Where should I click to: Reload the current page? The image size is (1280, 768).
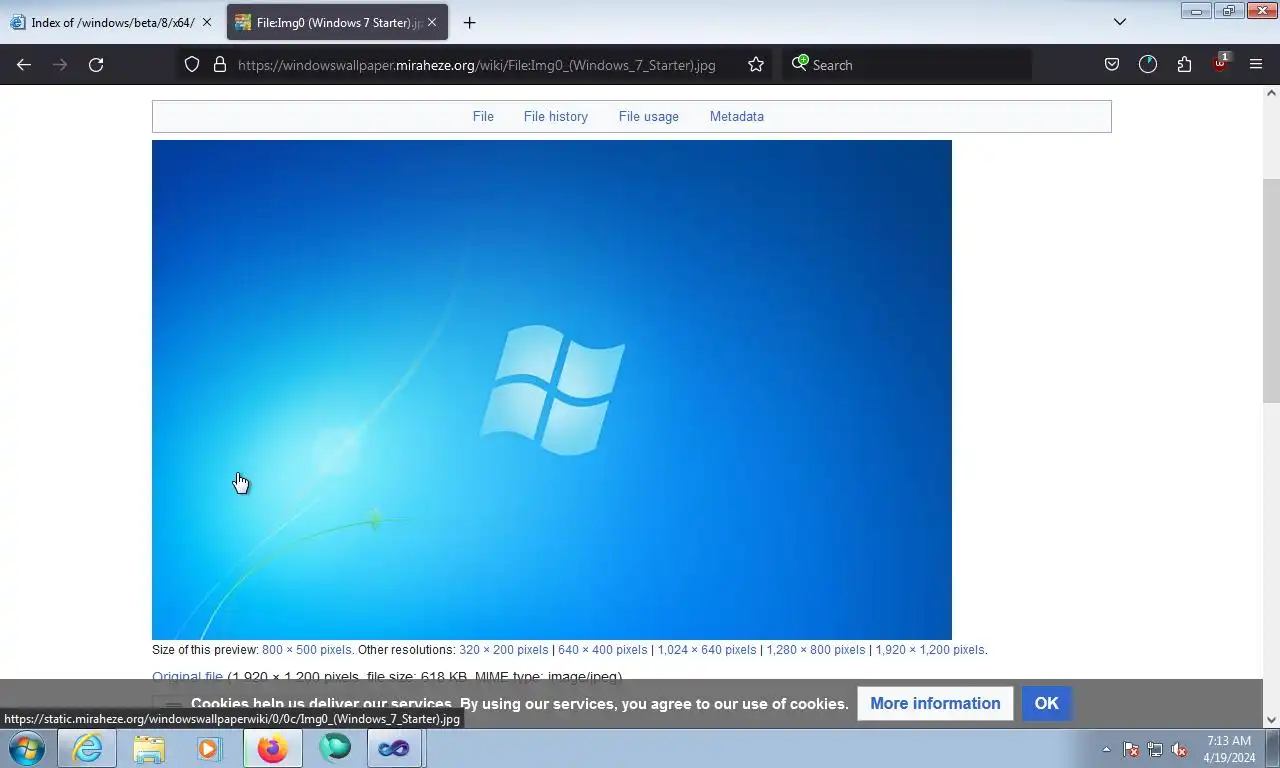point(96,65)
